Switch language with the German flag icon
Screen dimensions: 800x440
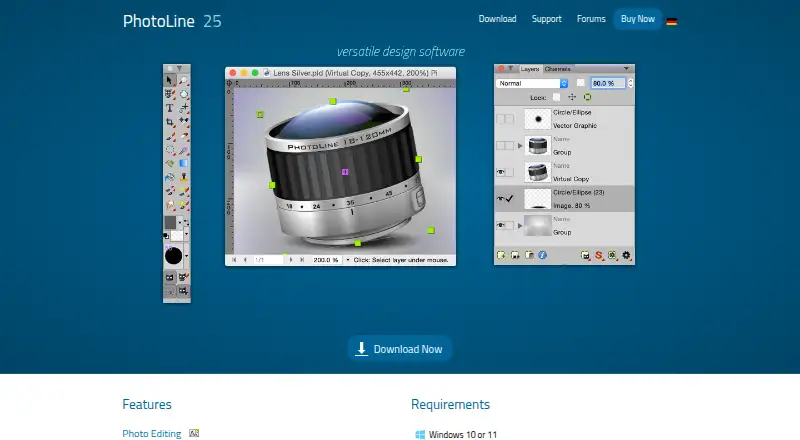pyautogui.click(x=671, y=21)
